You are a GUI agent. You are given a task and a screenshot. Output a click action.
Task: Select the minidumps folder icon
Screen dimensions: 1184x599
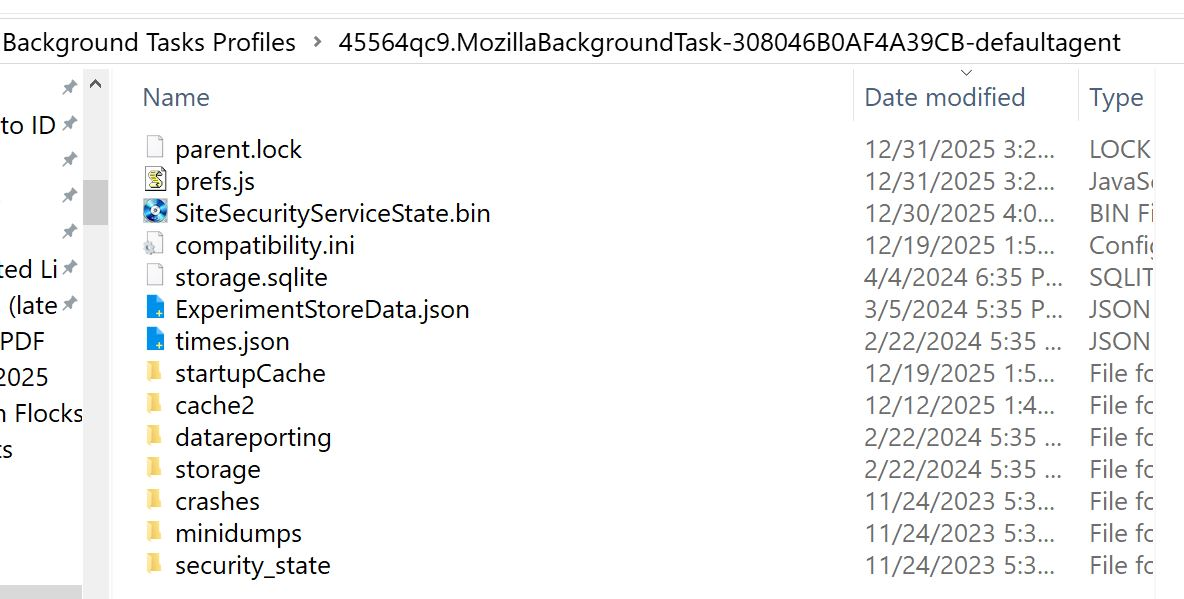[x=154, y=533]
